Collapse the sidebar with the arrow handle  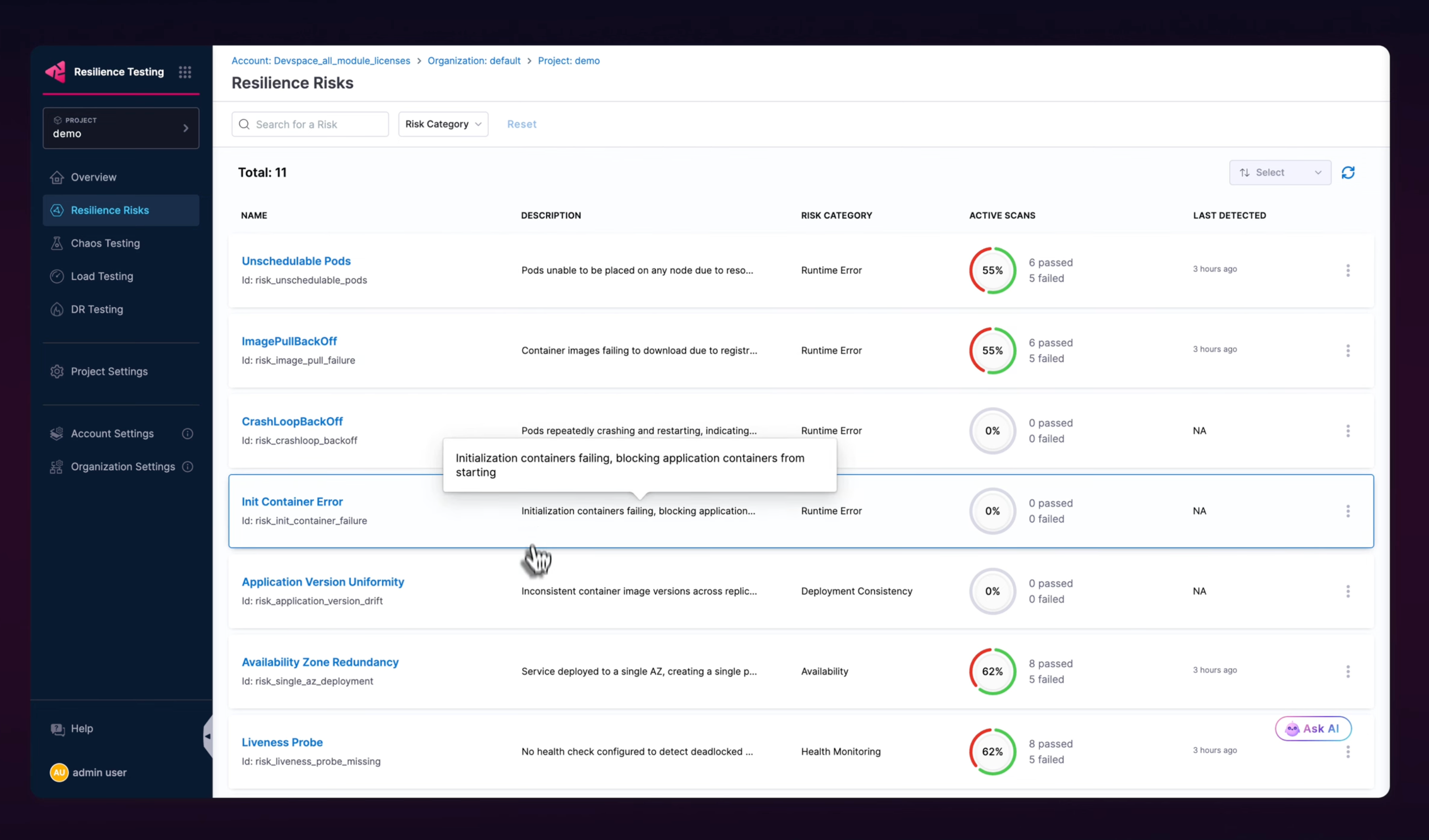pyautogui.click(x=208, y=736)
